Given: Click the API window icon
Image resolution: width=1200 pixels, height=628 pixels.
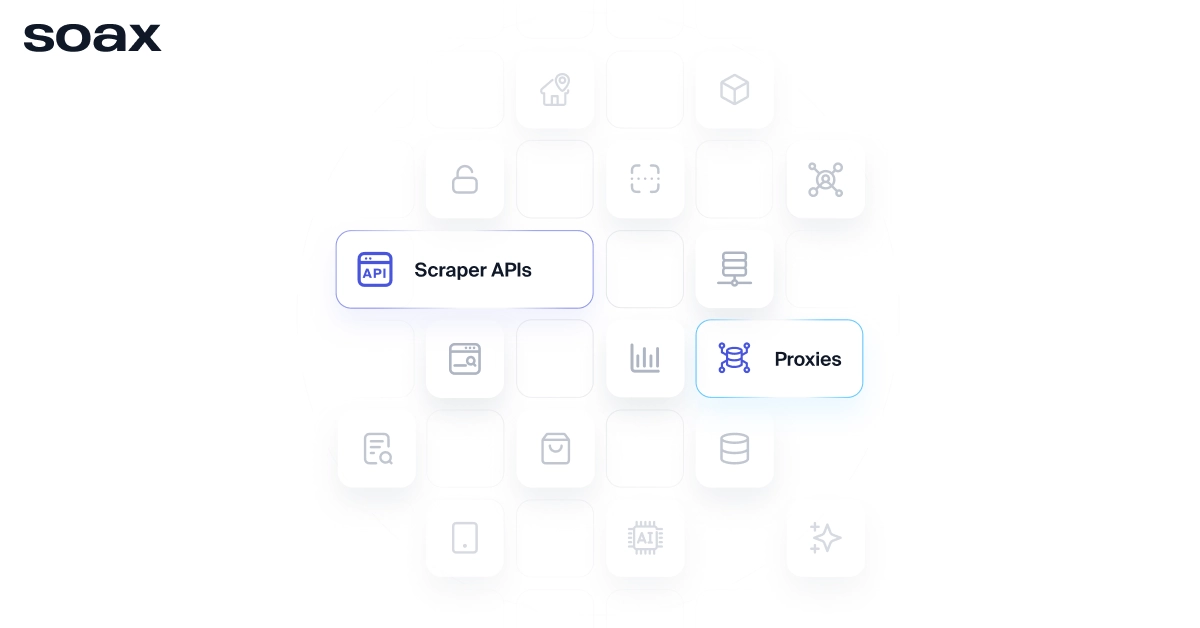Looking at the screenshot, I should [x=375, y=269].
